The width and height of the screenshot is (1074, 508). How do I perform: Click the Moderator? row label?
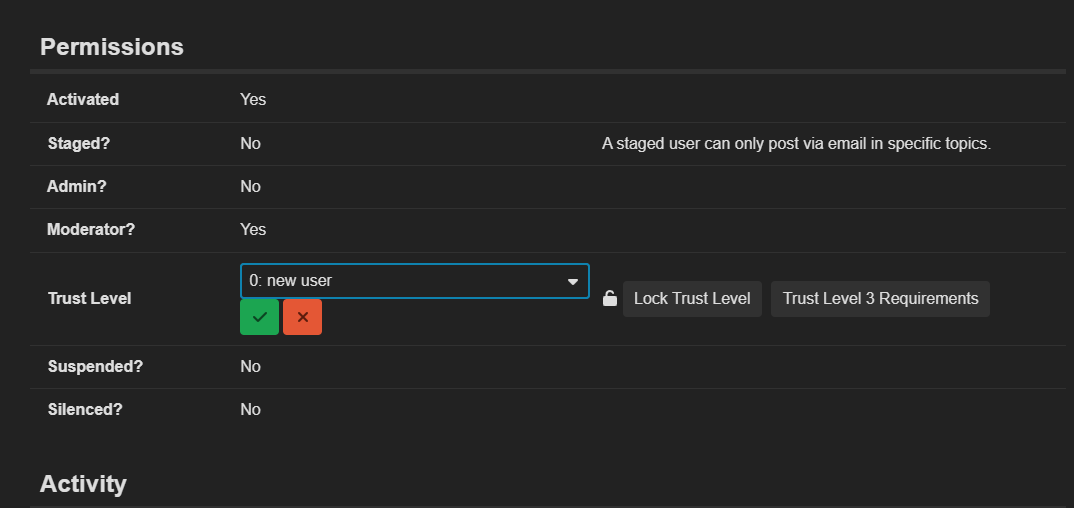91,229
